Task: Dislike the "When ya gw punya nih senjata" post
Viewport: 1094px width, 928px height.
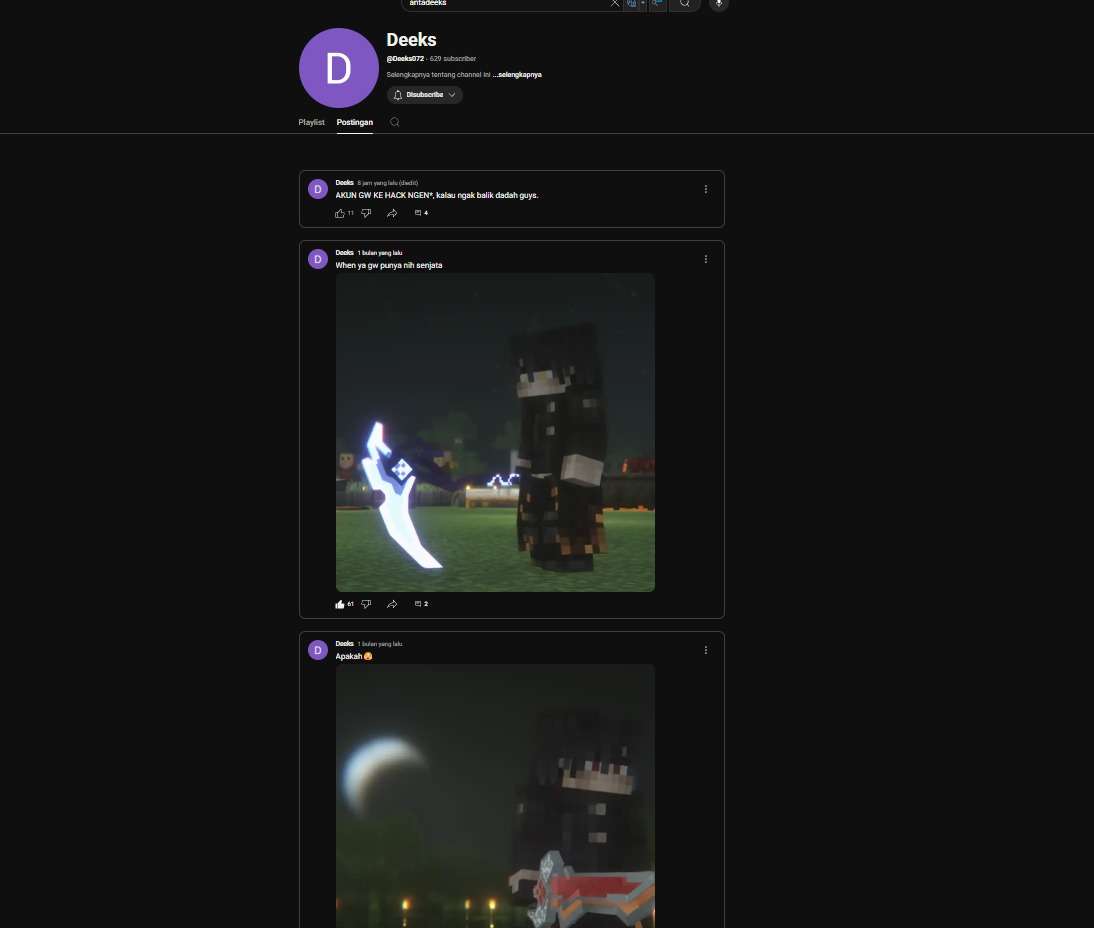Action: (x=366, y=604)
